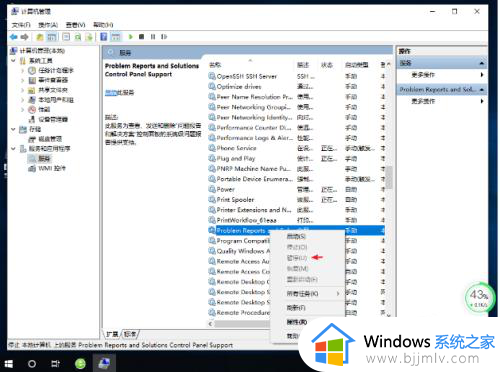
Task: Switch to the 标准 (Standard) tab
Action: pos(130,334)
